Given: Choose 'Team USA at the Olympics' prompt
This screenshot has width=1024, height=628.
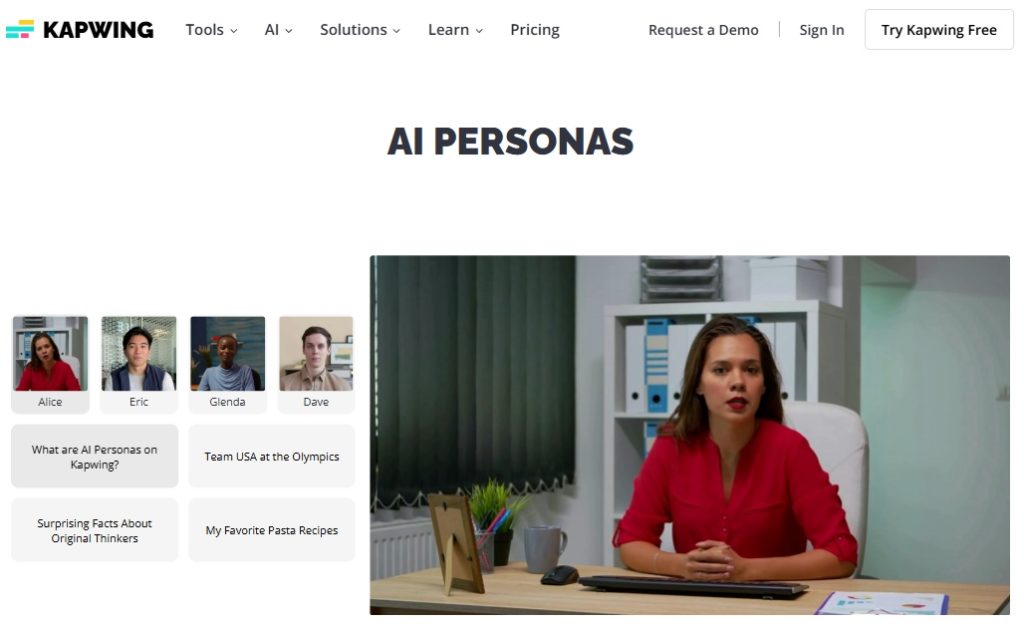Looking at the screenshot, I should 272,456.
